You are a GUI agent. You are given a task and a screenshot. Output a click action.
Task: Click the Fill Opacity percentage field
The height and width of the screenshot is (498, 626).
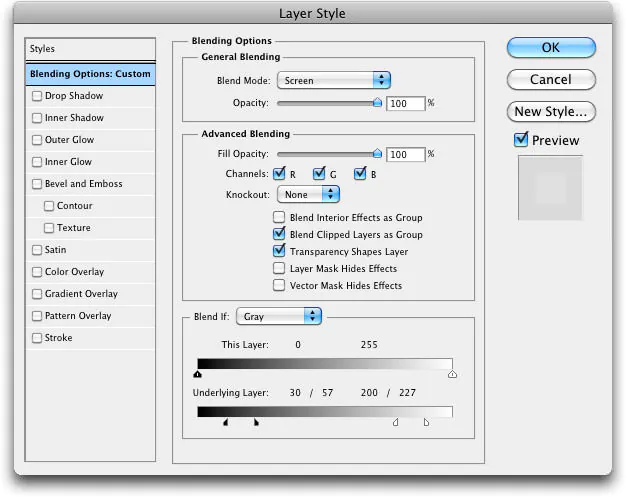pos(406,155)
